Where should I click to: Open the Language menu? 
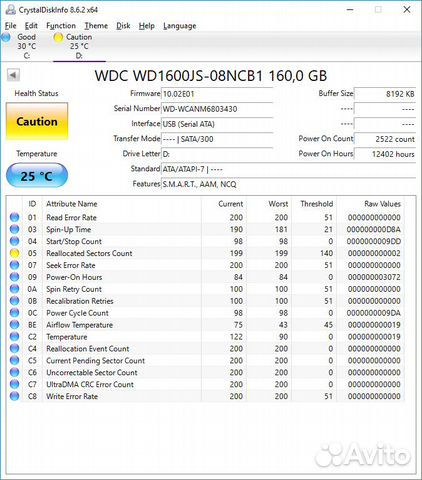pyautogui.click(x=180, y=26)
